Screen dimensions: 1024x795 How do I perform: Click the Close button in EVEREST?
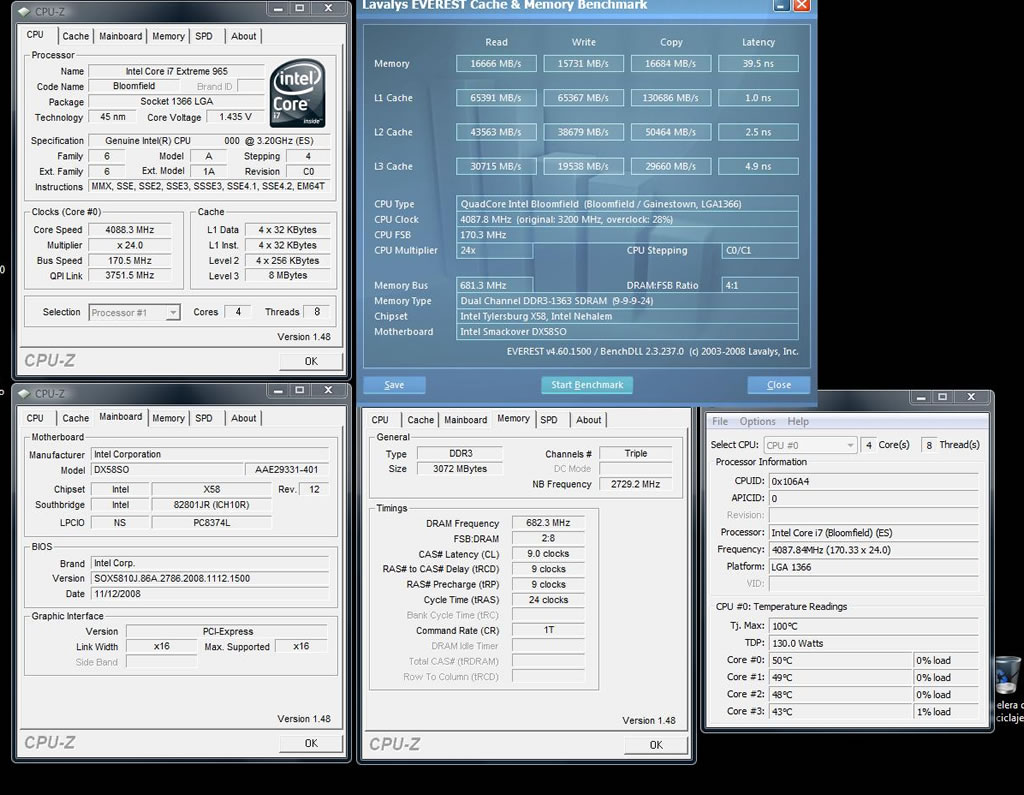pyautogui.click(x=778, y=385)
